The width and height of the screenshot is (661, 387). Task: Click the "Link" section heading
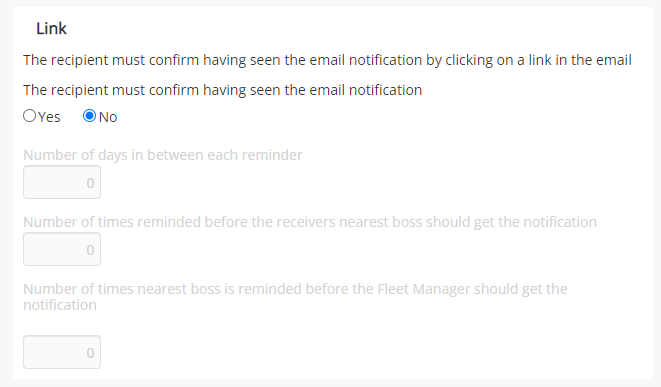coord(51,29)
